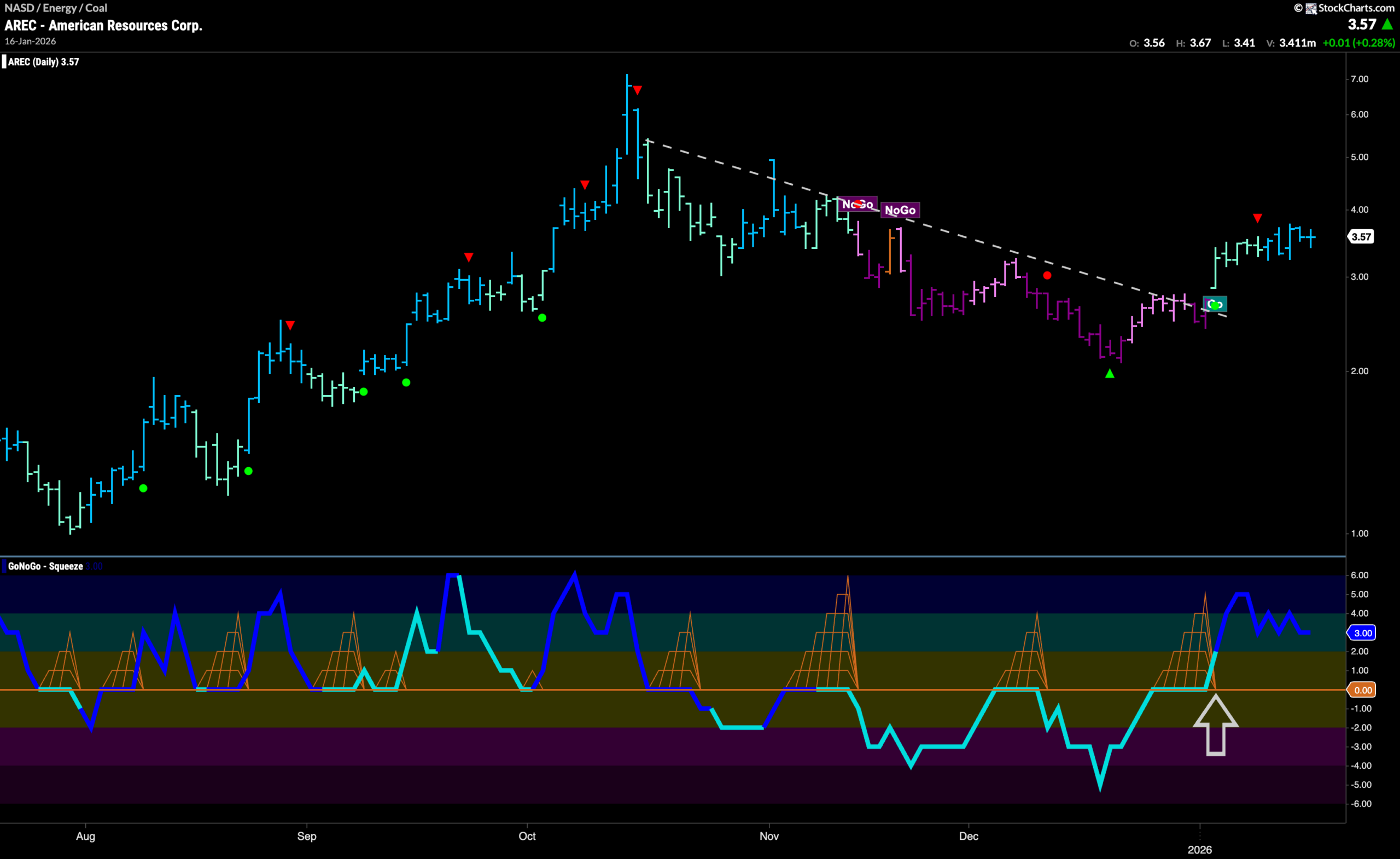
Task: Click the +0.01 (+0.28%) change value
Action: [x=1358, y=43]
